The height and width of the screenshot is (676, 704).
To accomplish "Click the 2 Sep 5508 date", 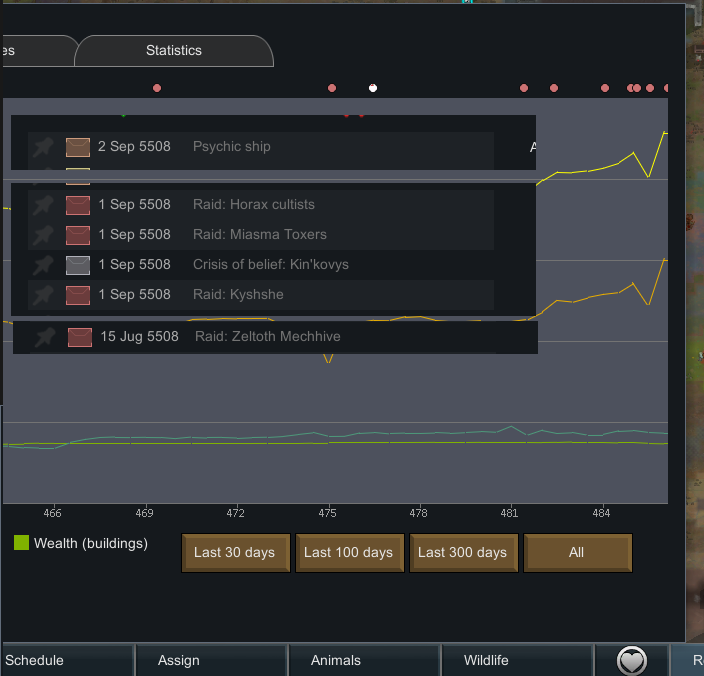I will click(134, 147).
